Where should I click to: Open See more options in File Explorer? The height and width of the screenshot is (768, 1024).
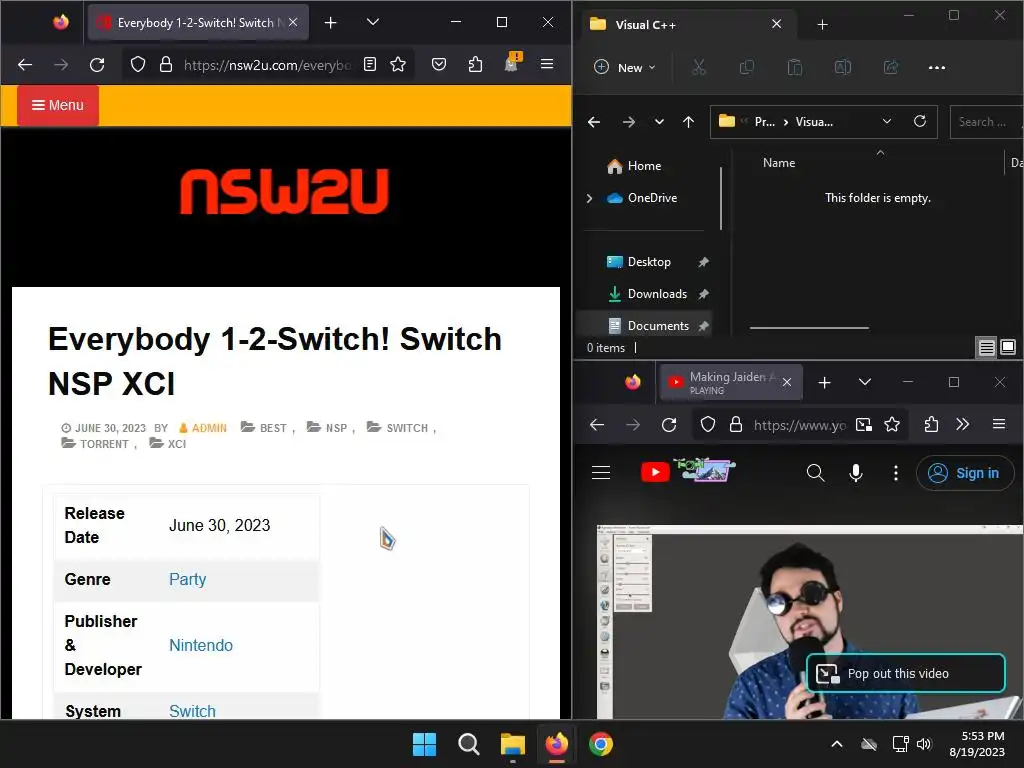(937, 67)
